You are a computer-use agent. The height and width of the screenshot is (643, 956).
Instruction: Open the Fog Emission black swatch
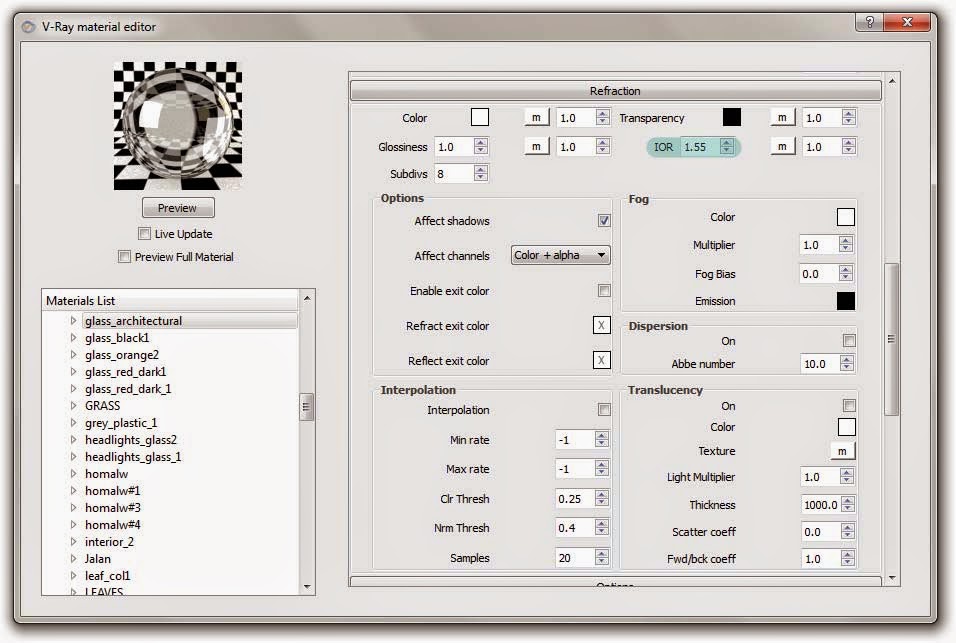[846, 300]
